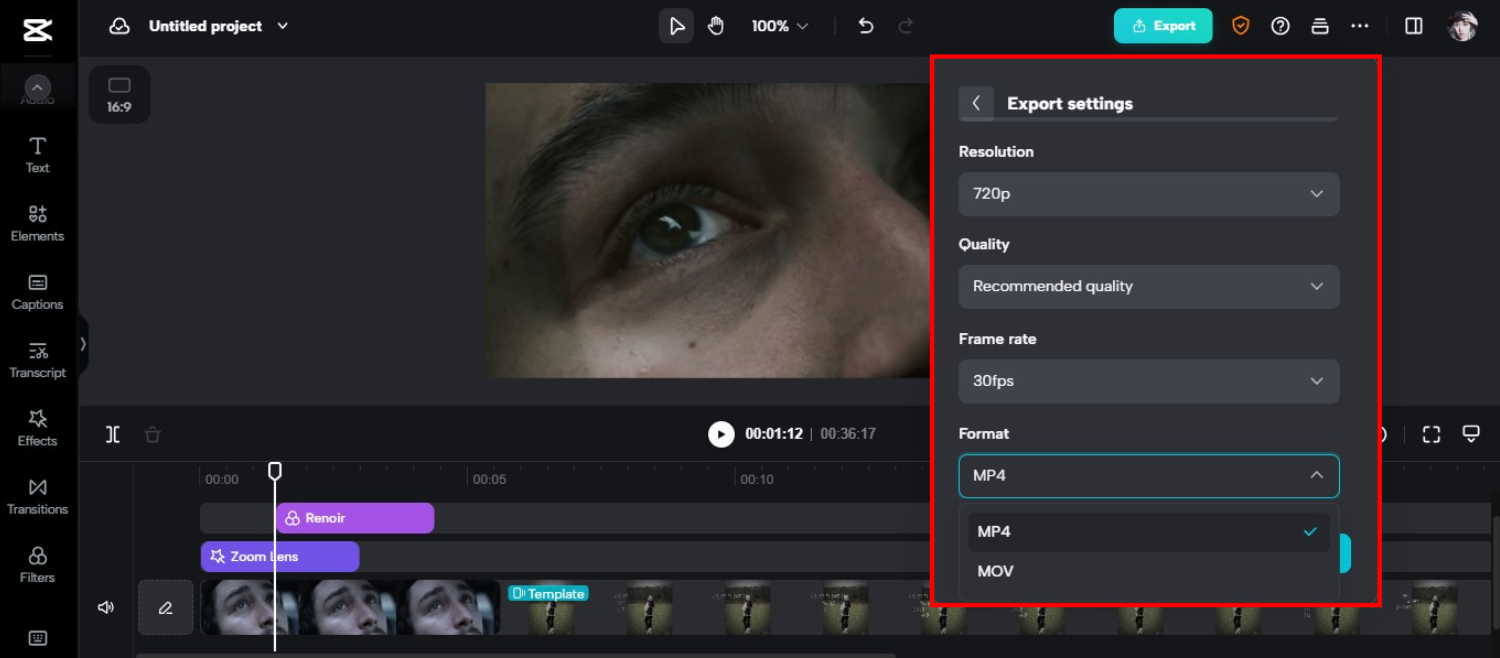
Task: Play the video preview
Action: (x=721, y=434)
